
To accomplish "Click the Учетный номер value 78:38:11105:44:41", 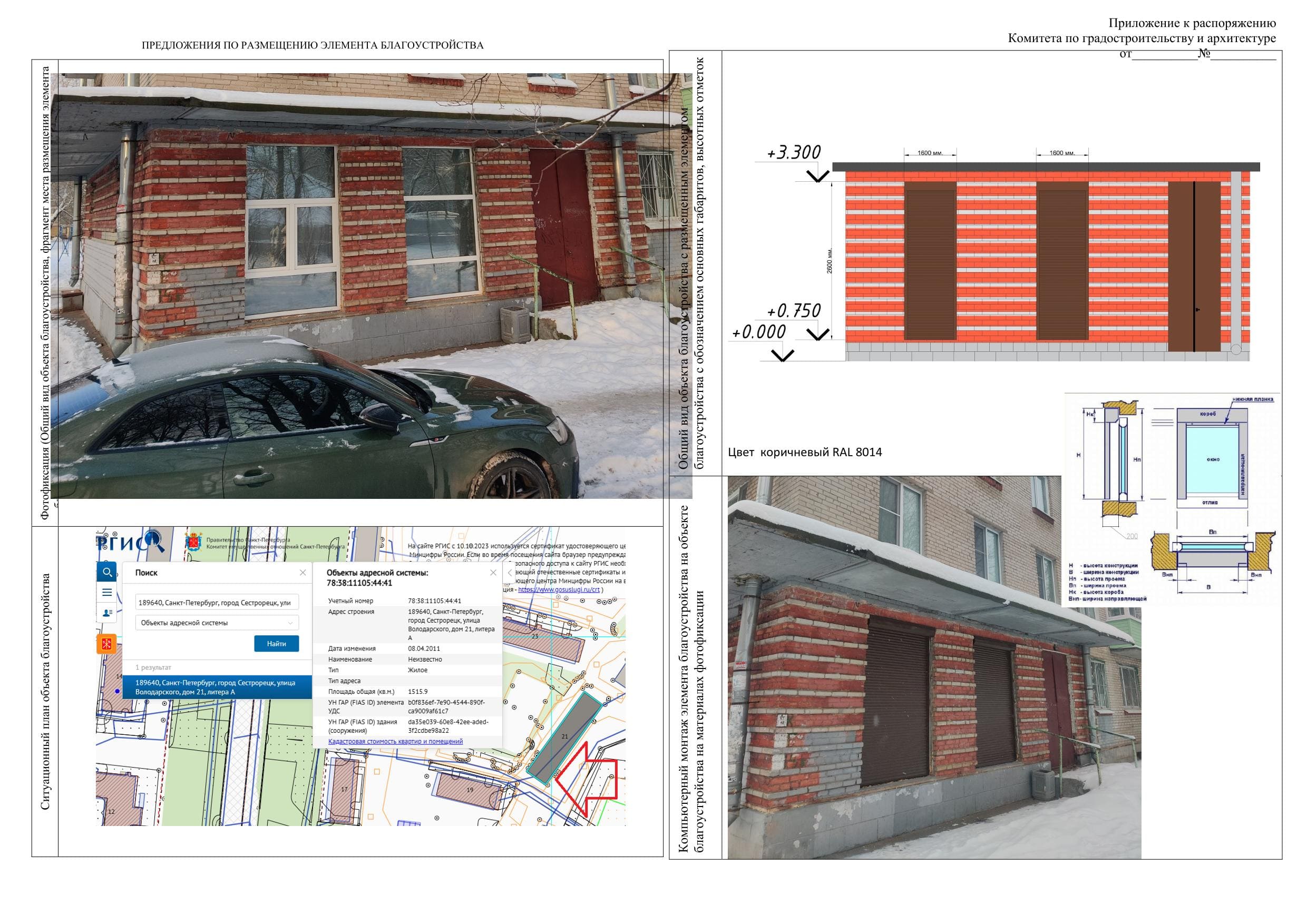I will point(434,601).
